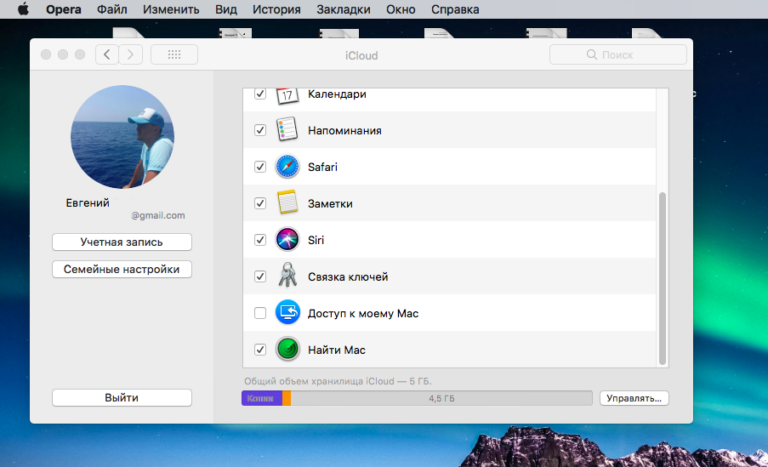Click the iCloud window title
This screenshot has width=768, height=467.
click(361, 55)
